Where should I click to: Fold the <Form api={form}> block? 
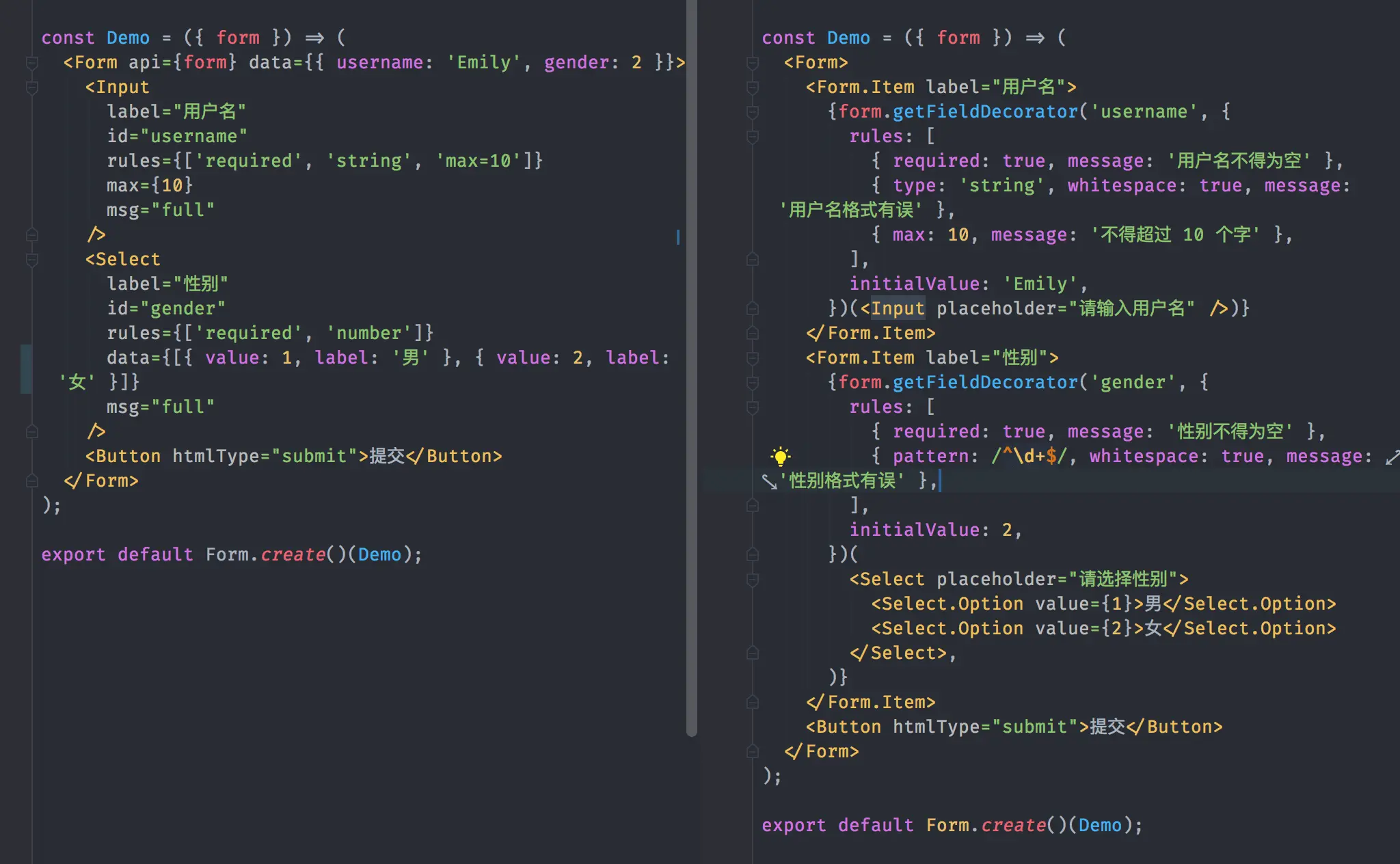click(31, 63)
